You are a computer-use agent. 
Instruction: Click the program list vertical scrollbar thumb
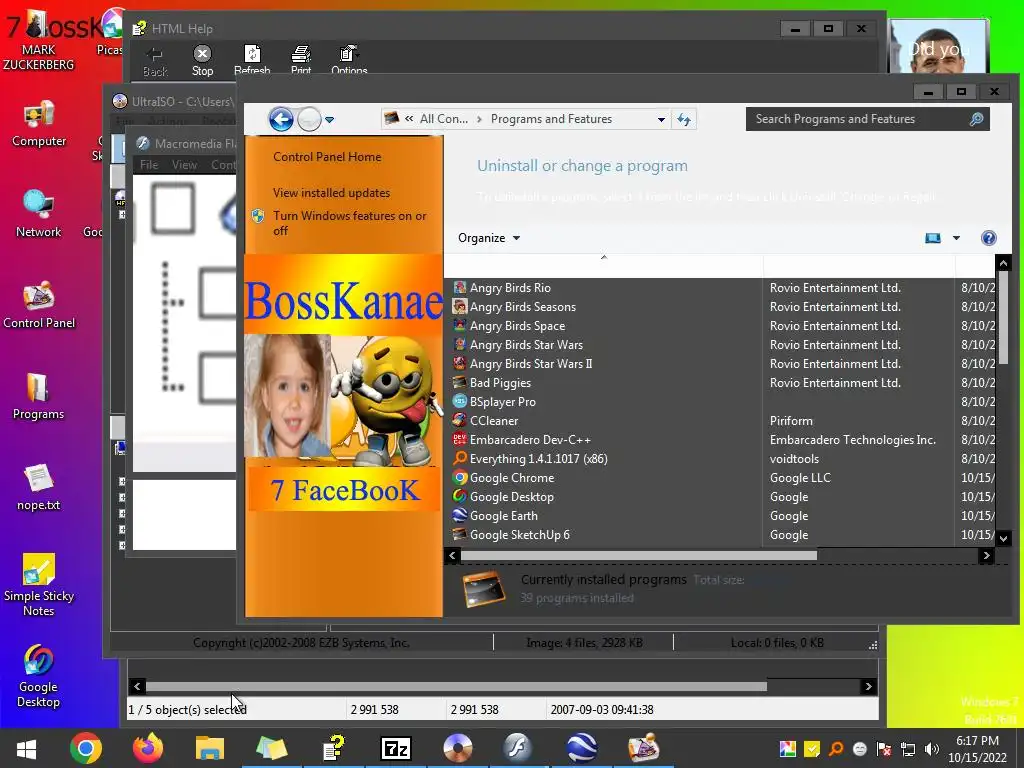pos(1004,317)
